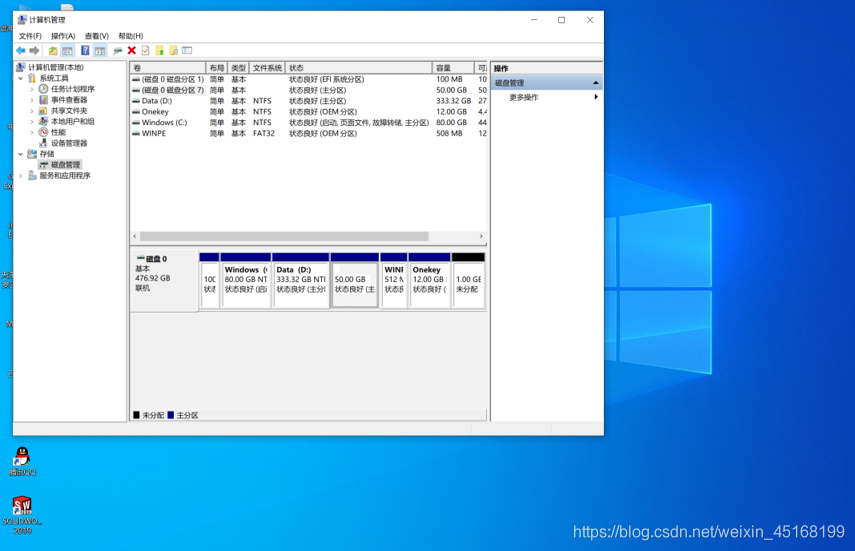The height and width of the screenshot is (551, 855).
Task: Collapse the 存储 tree node
Action: pos(21,154)
